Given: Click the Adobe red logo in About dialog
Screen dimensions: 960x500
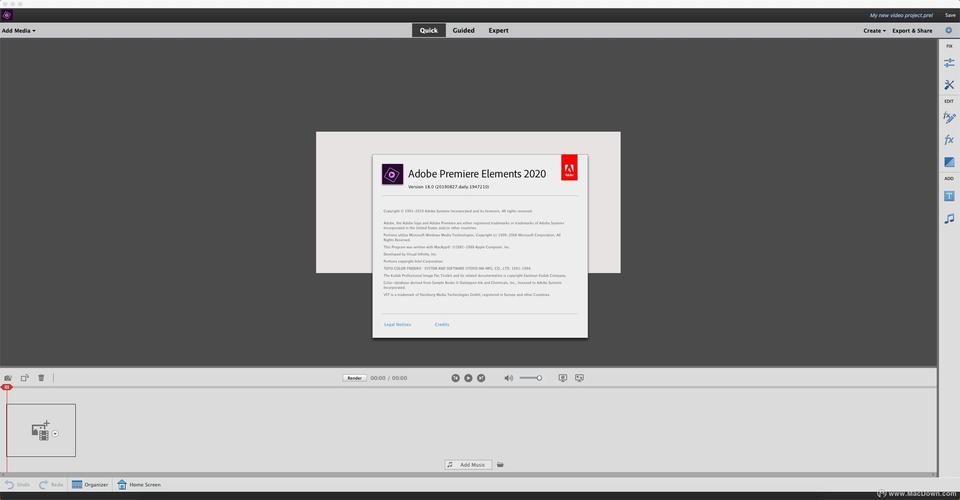Looking at the screenshot, I should tap(569, 167).
